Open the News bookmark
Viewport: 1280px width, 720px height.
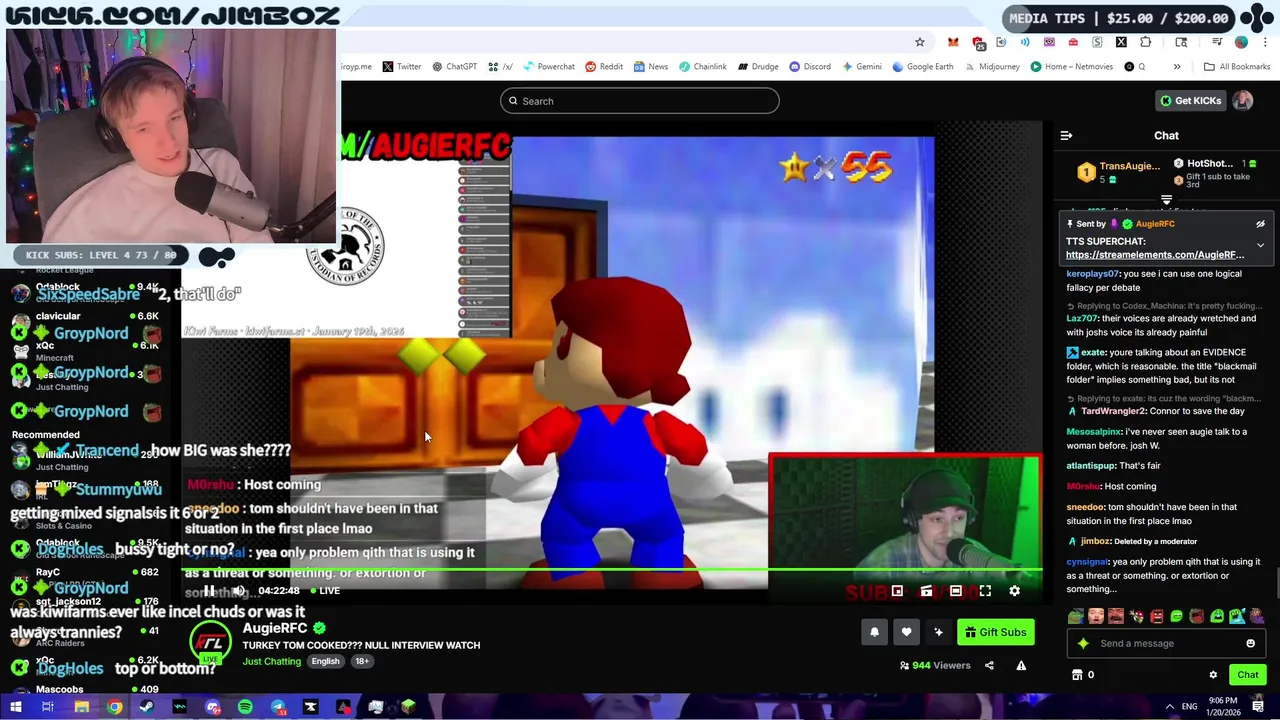pos(650,67)
